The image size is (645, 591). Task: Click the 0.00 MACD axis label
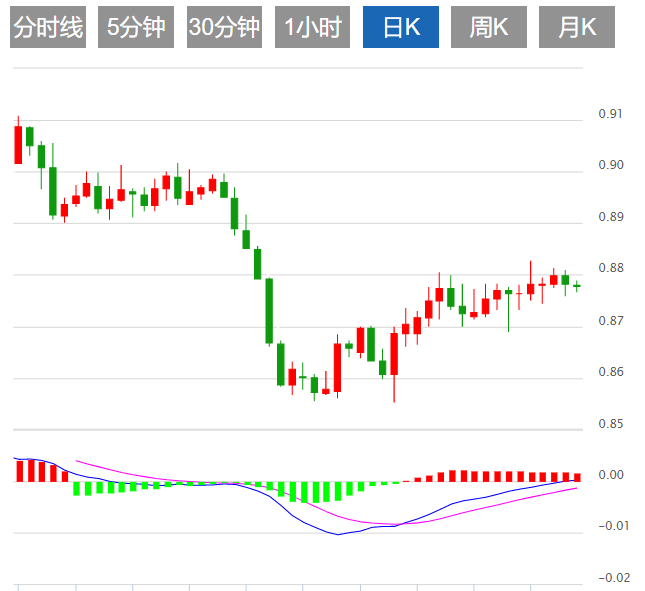pyautogui.click(x=610, y=475)
